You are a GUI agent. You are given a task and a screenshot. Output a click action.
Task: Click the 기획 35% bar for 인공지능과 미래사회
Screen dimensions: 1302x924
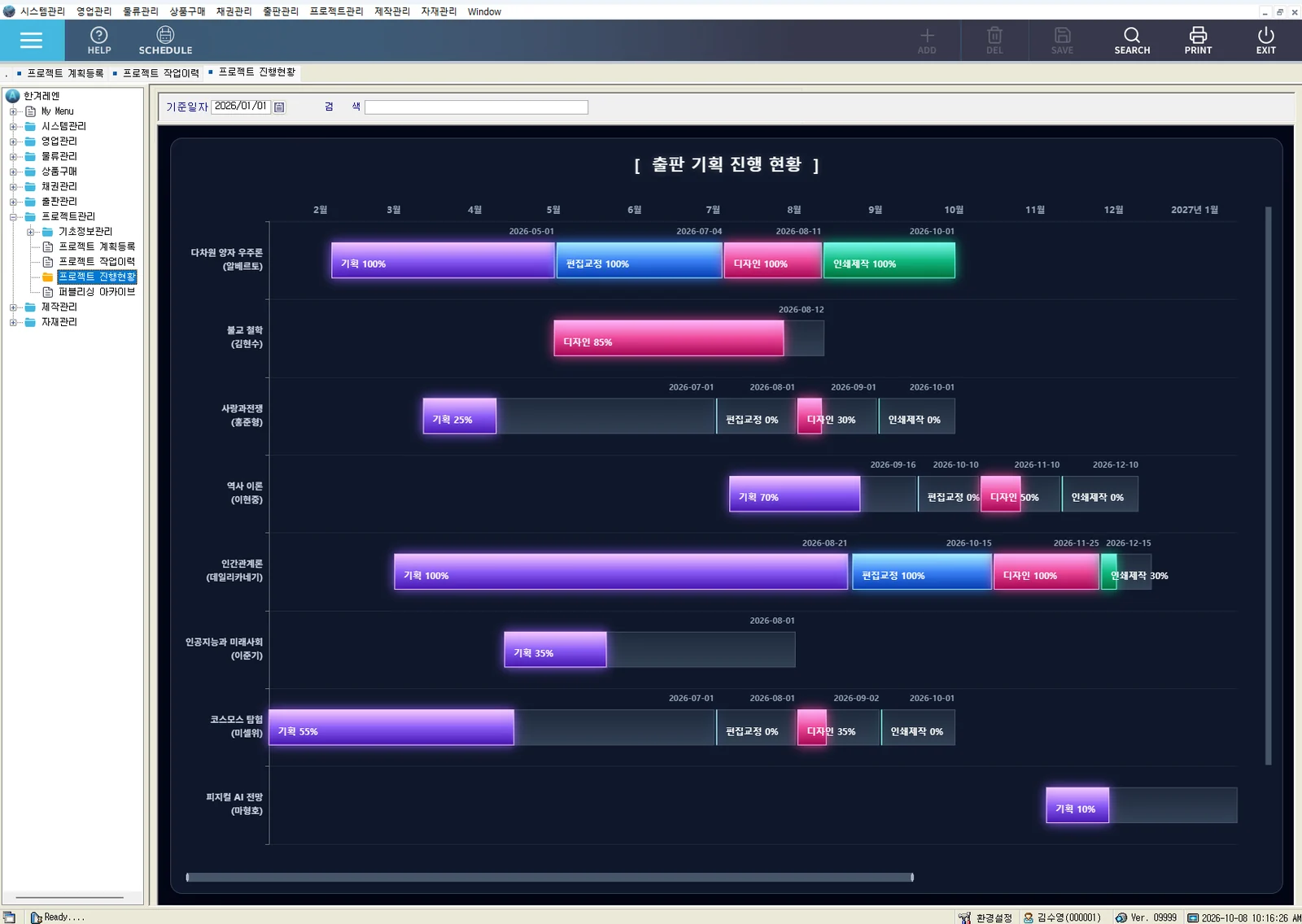[x=555, y=649]
